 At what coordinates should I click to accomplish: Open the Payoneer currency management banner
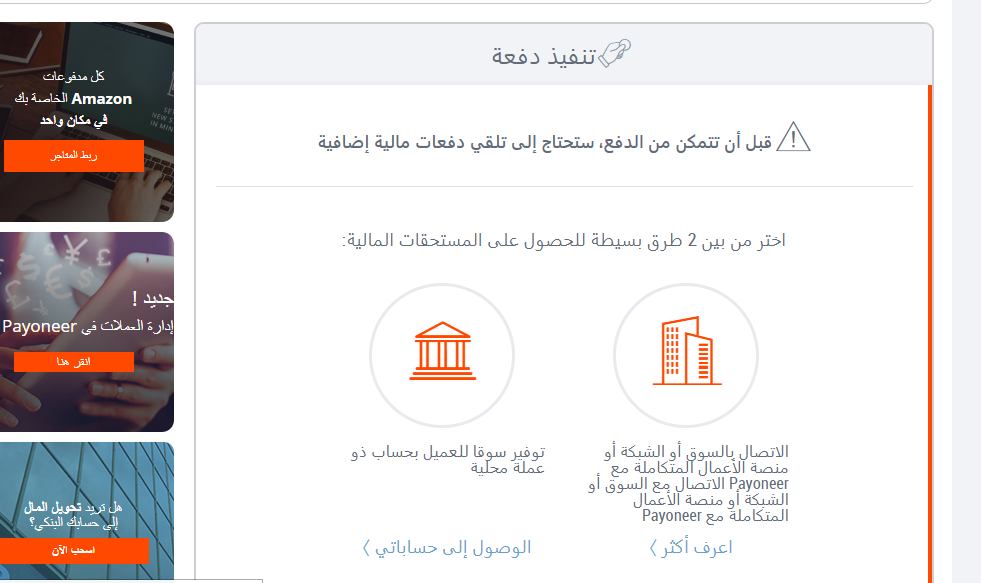(87, 332)
